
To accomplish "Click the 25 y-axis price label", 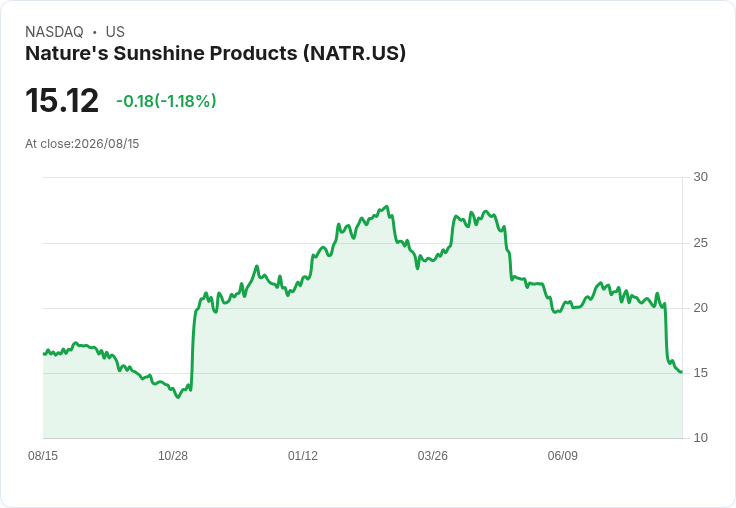I will point(700,243).
